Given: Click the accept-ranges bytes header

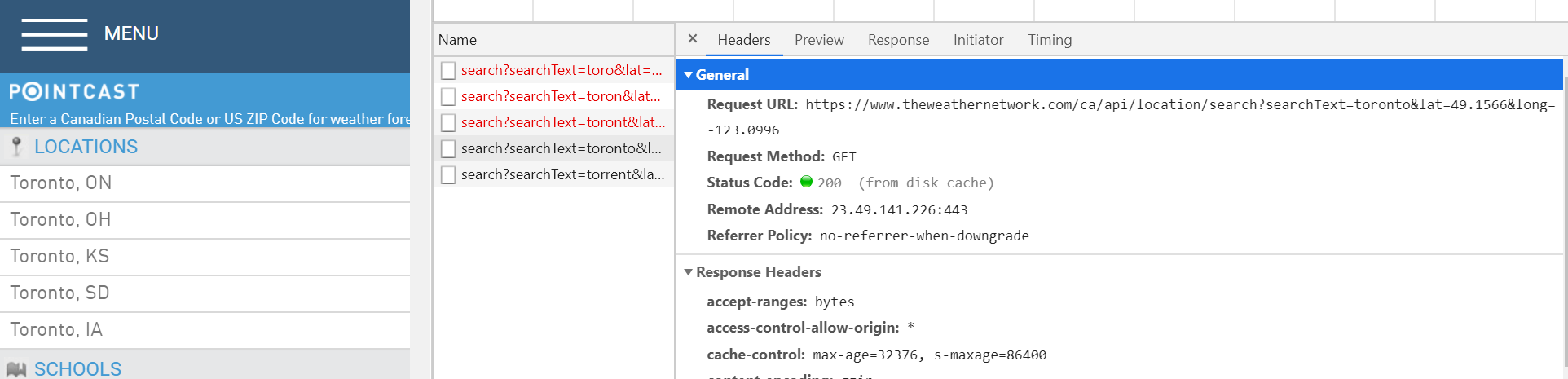Looking at the screenshot, I should (x=781, y=302).
